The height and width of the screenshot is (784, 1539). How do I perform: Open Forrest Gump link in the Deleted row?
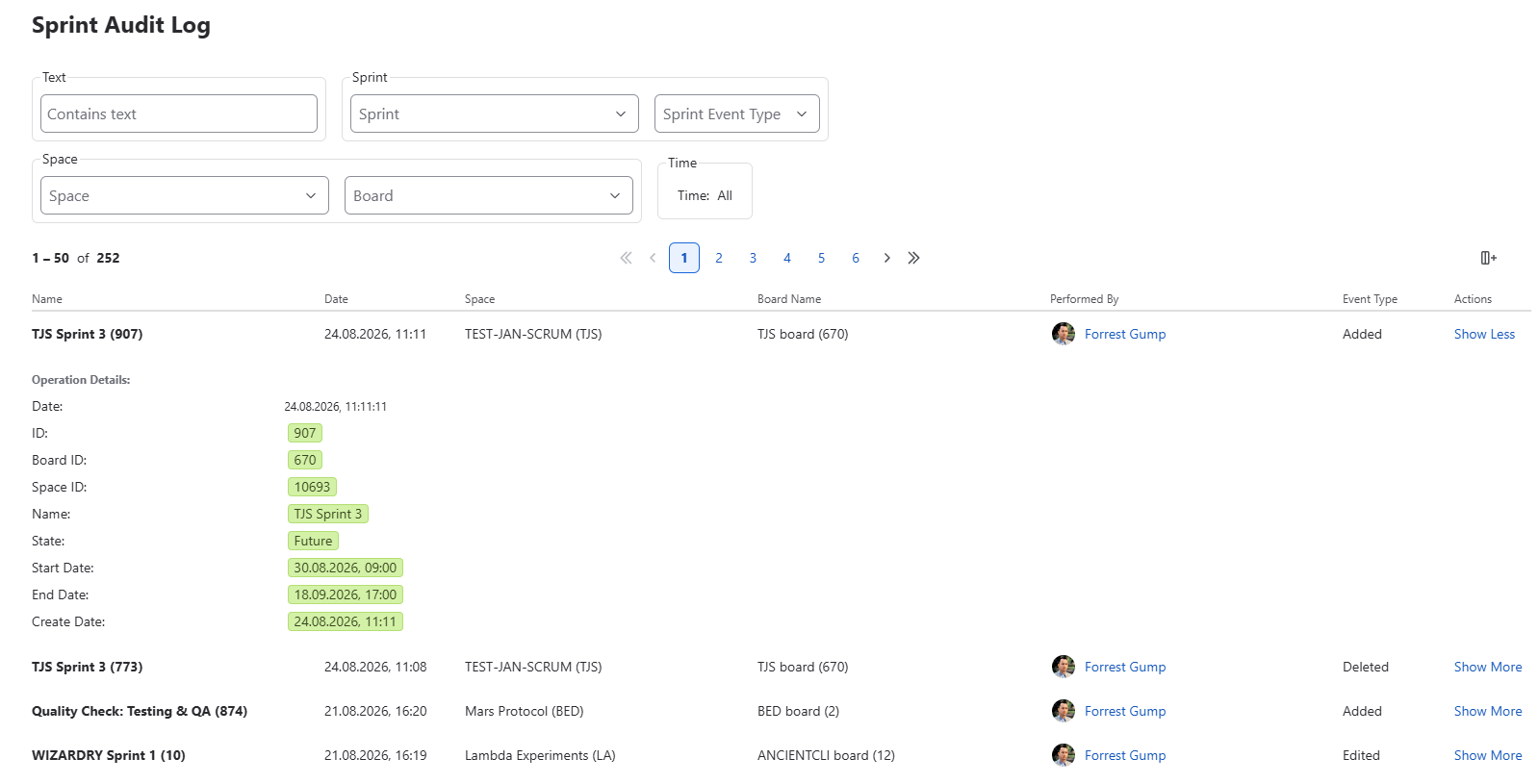pos(1125,667)
